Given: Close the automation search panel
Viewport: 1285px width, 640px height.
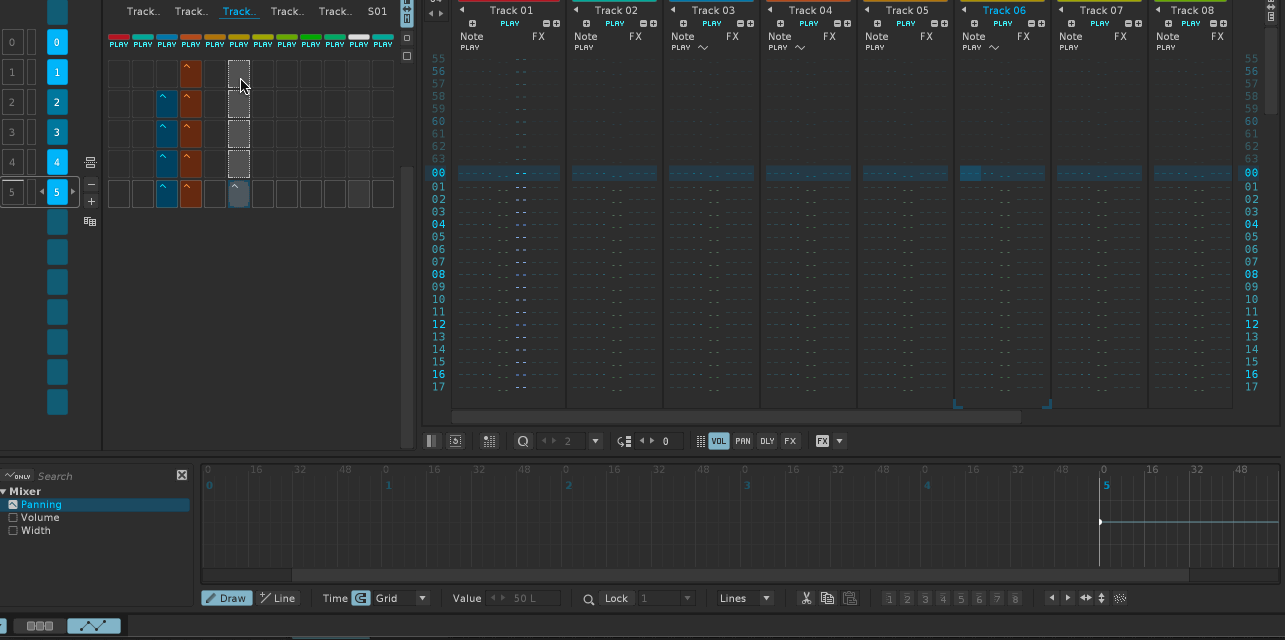Looking at the screenshot, I should (182, 476).
